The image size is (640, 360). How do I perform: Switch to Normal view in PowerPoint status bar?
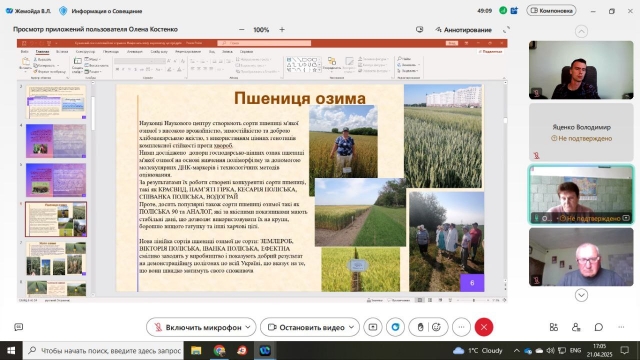coord(419,300)
